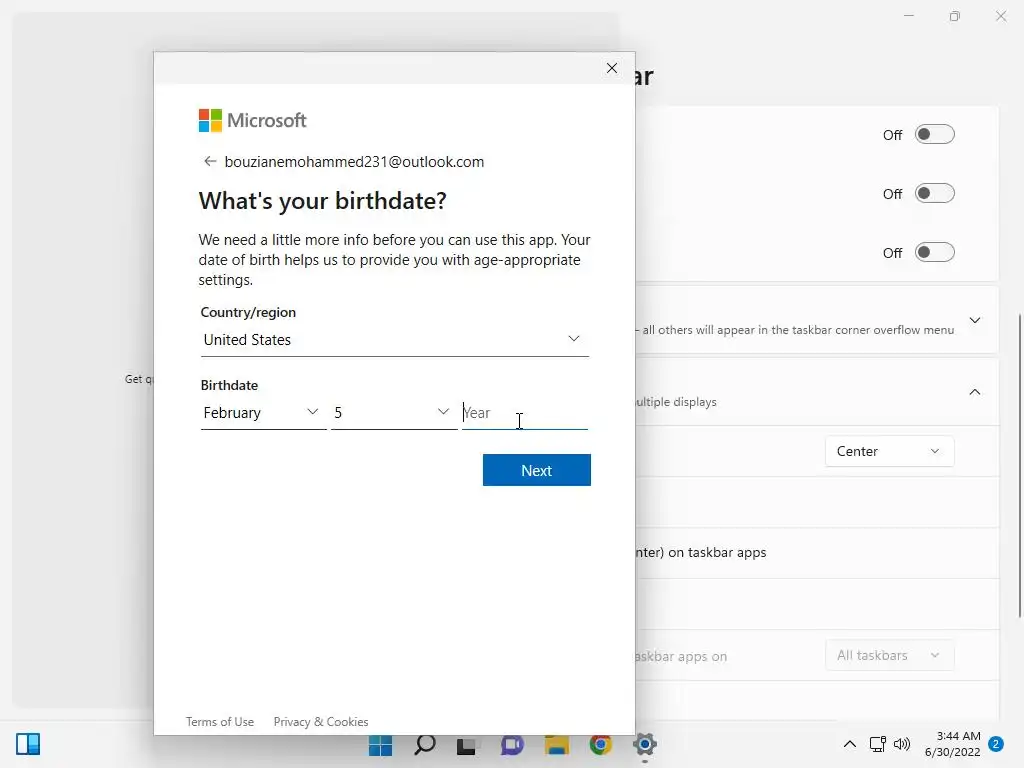Click the Microsoft logo in the dialog
Image resolution: width=1024 pixels, height=768 pixels.
pyautogui.click(x=252, y=120)
